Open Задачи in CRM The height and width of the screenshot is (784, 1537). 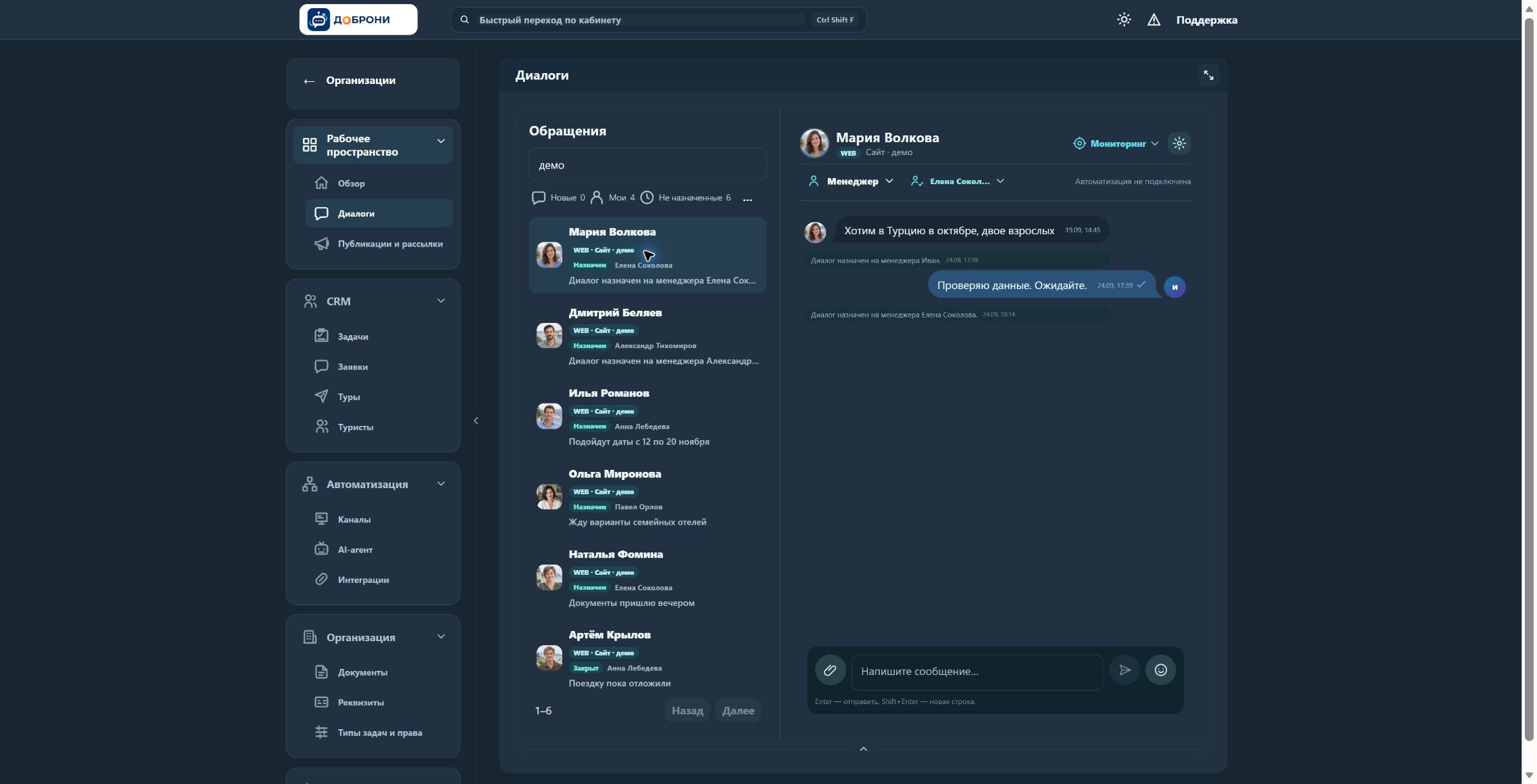pyautogui.click(x=379, y=336)
